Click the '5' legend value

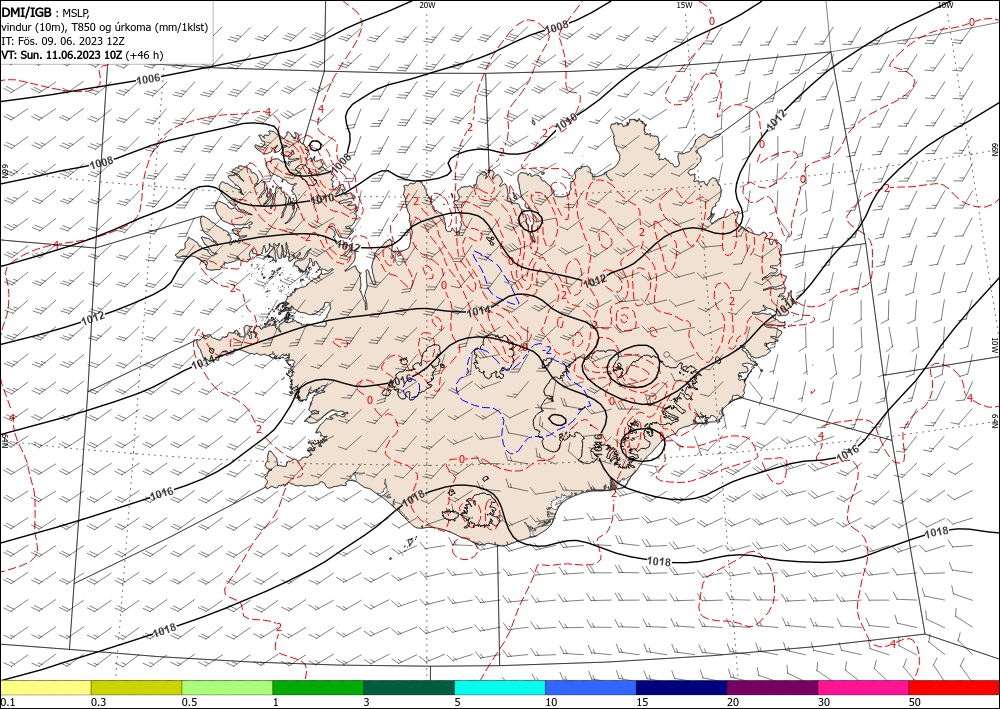click(x=457, y=702)
